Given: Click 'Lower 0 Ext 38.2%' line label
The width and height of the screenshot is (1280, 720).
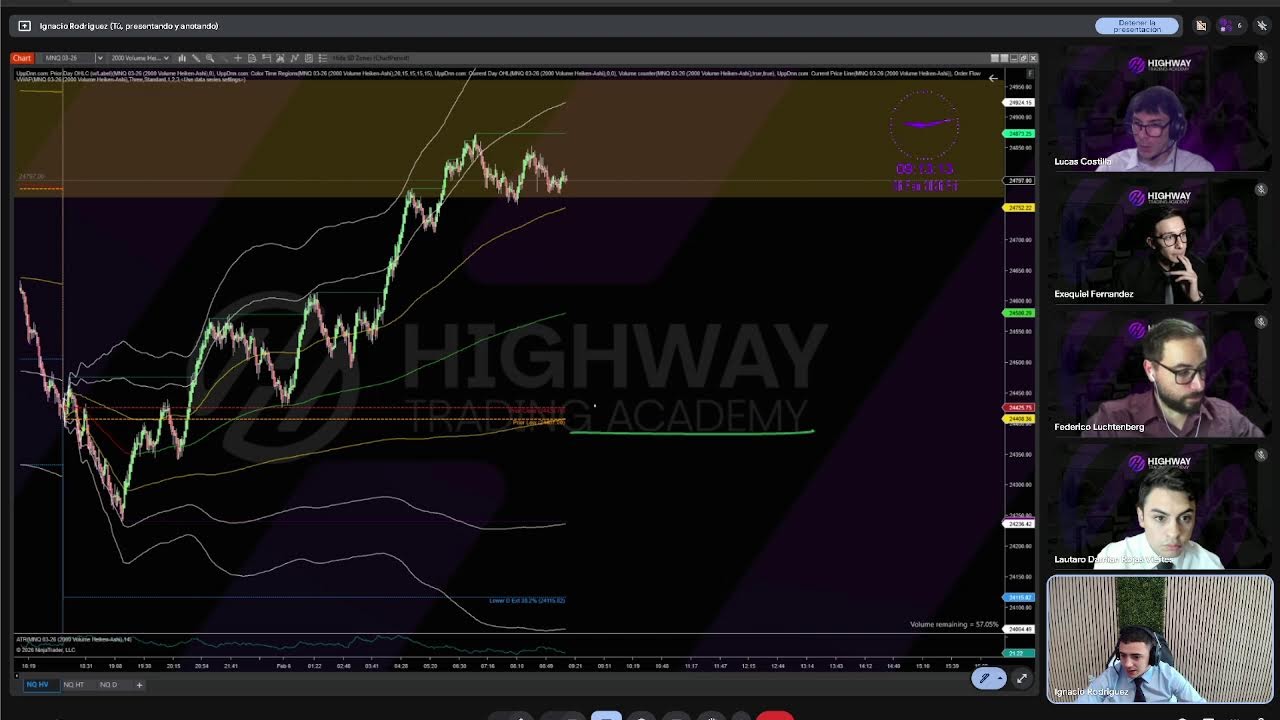Looking at the screenshot, I should [527, 600].
